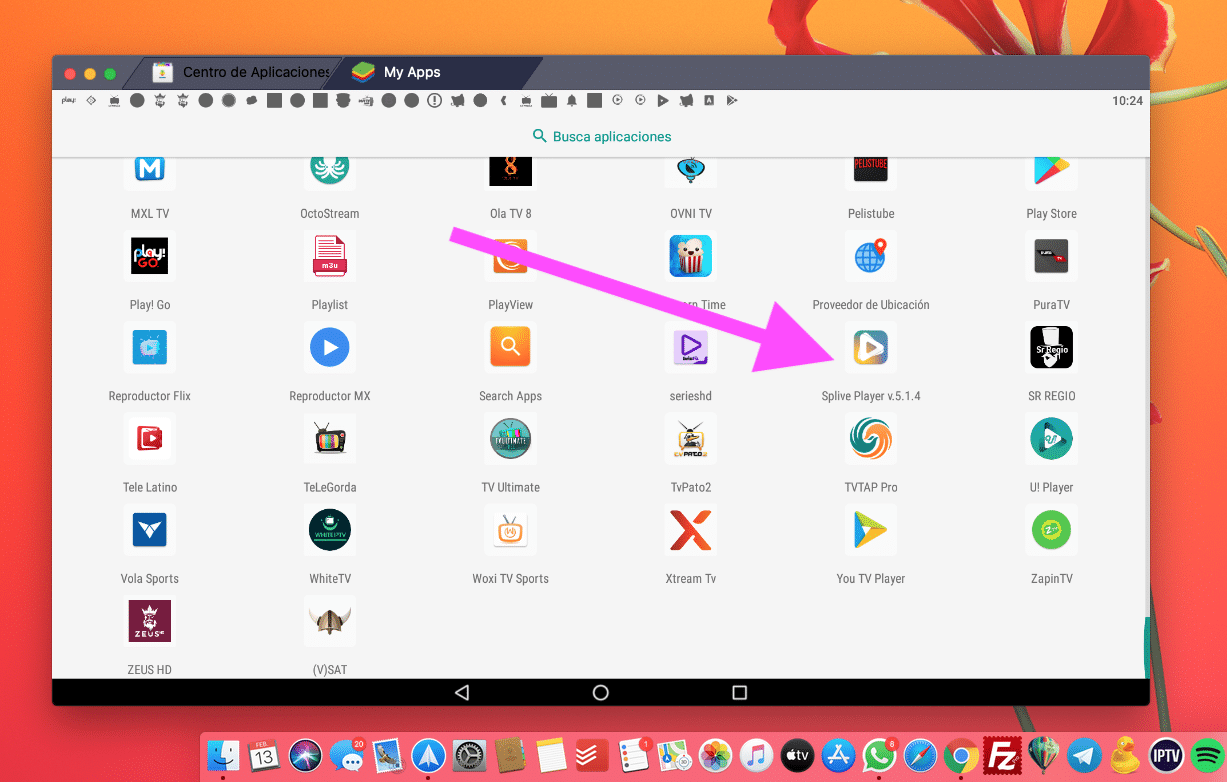
Task: Open the Play Store app
Action: coord(1051,170)
